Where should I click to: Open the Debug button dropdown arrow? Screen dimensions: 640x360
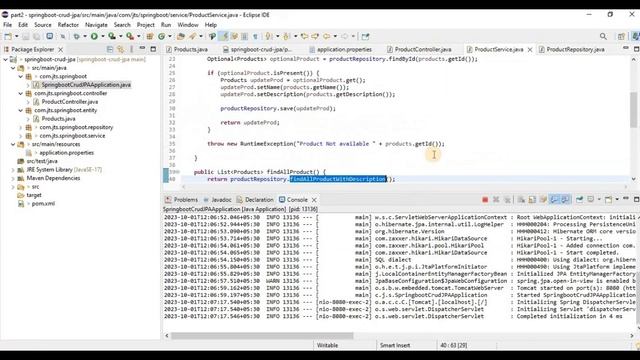[x=85, y=36]
